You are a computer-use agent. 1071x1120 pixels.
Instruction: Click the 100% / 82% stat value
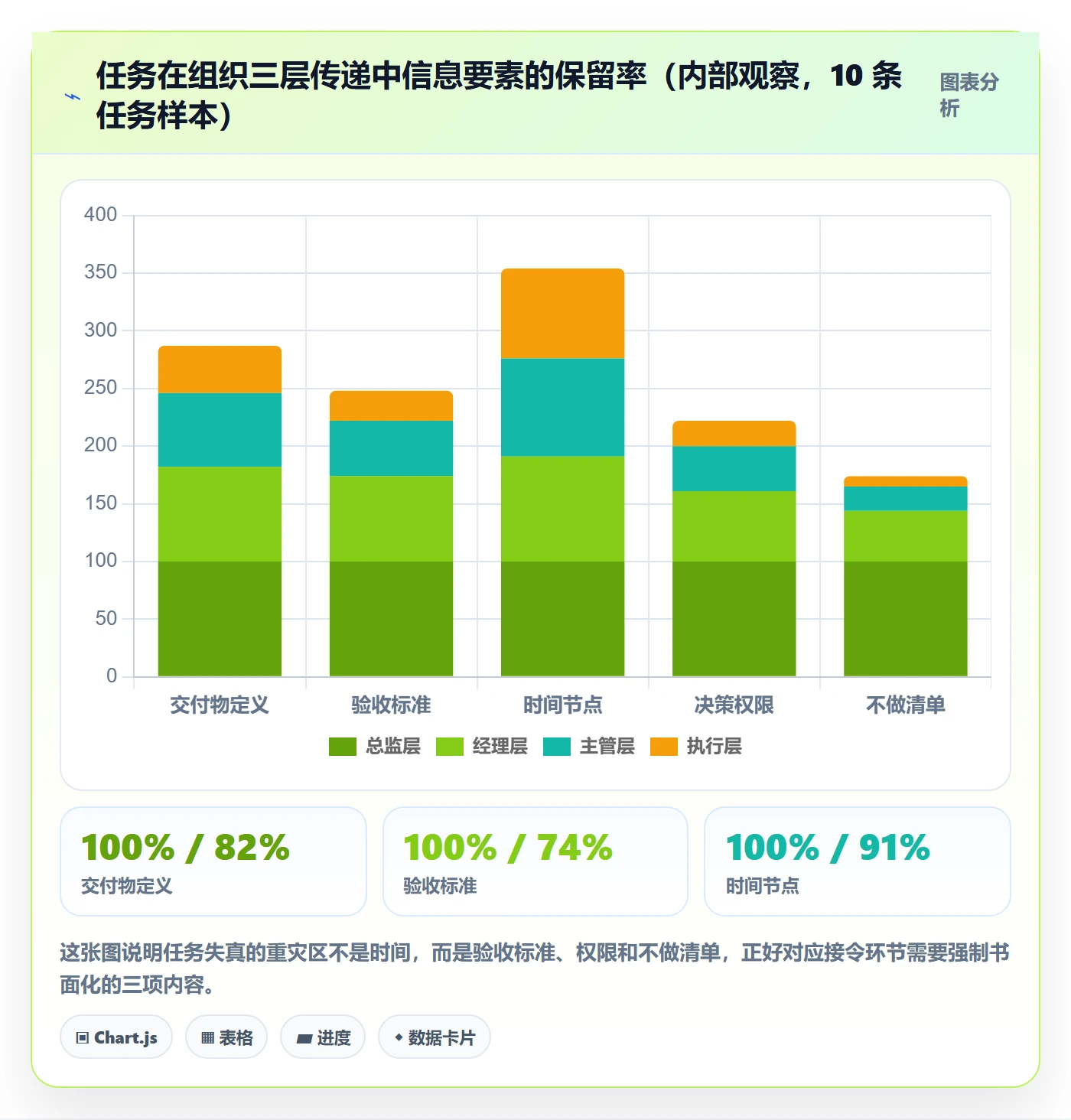[x=186, y=848]
